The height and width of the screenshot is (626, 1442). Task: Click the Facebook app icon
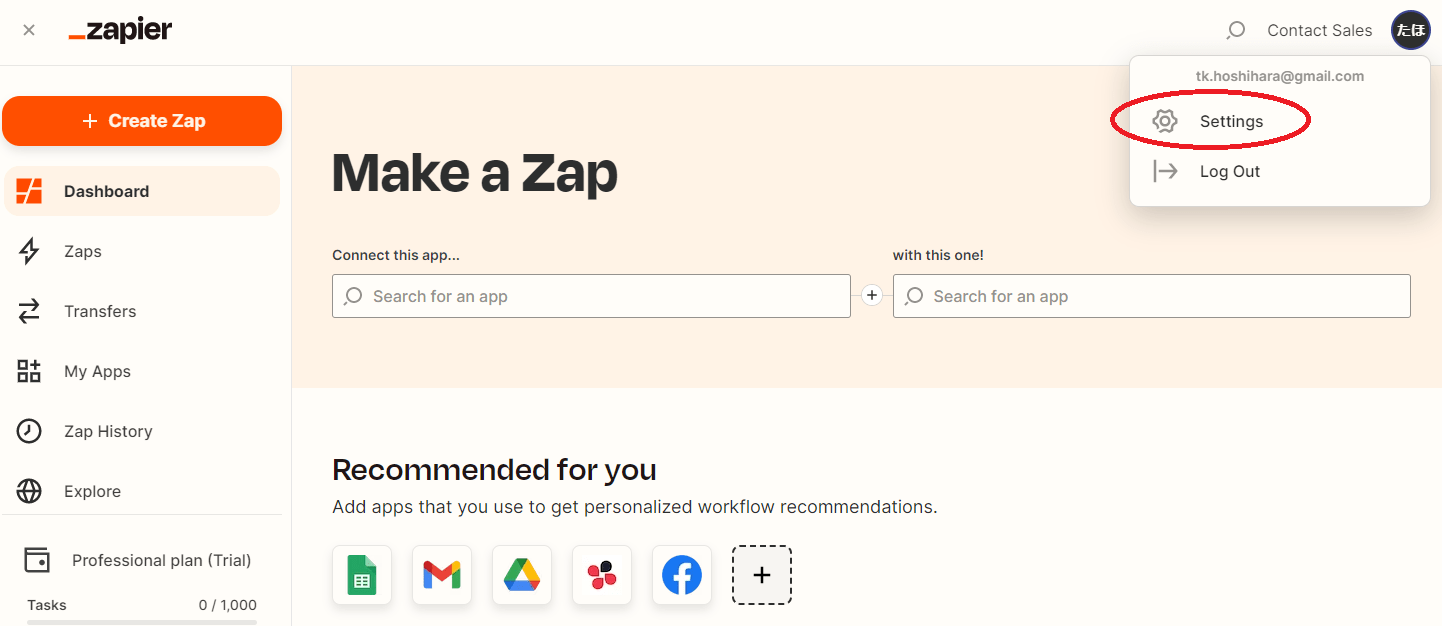[682, 575]
